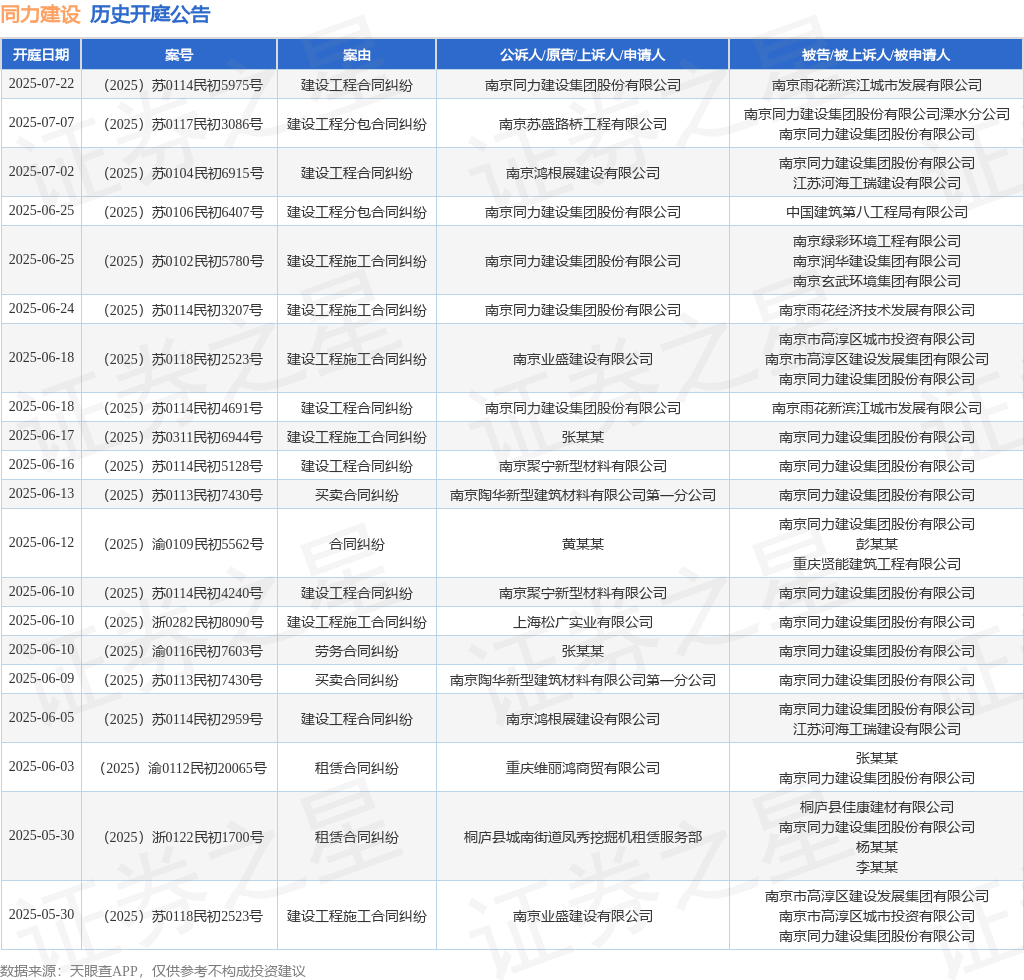1024x980 pixels.
Task: Select the 案由 column header
Action: pos(357,55)
